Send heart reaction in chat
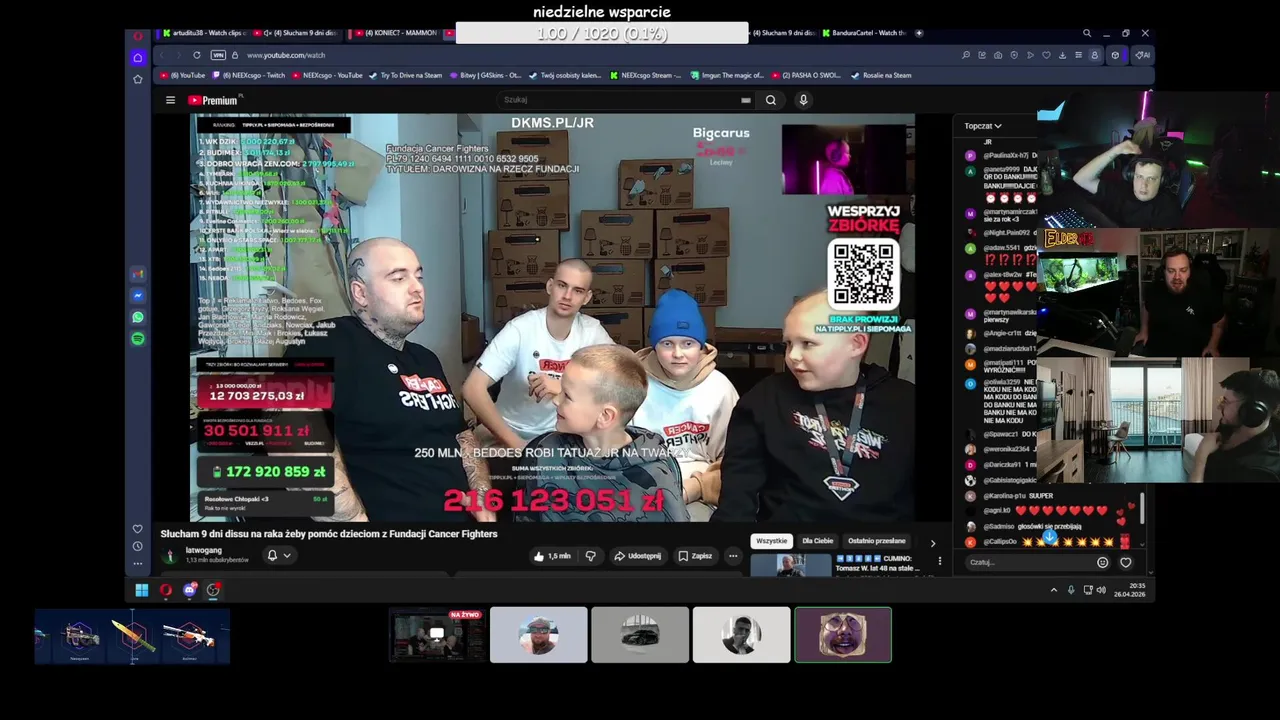Viewport: 1280px width, 720px height. 1126,562
